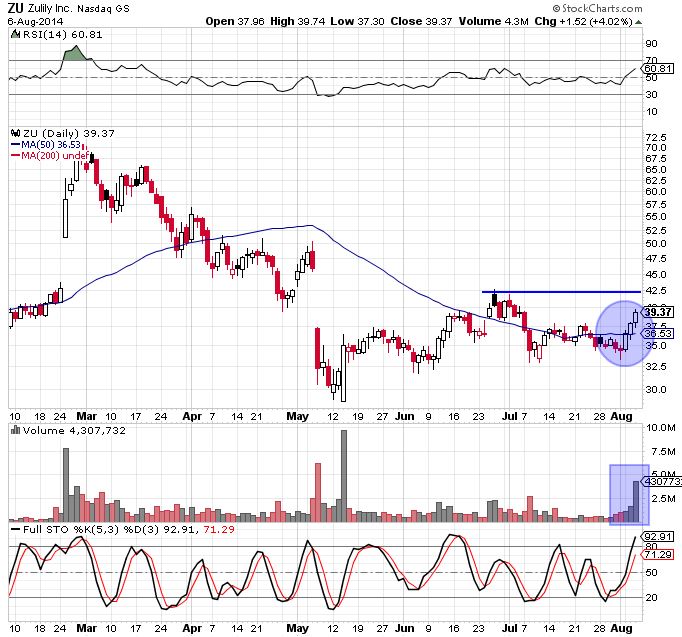Click the volume bars icon beside Volume 4,307,732
Screen dimensions: 682x637
coord(16,430)
